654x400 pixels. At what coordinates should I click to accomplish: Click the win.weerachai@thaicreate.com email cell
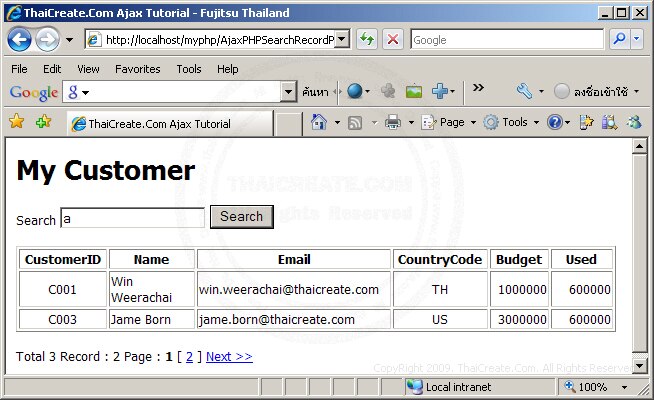pos(294,289)
